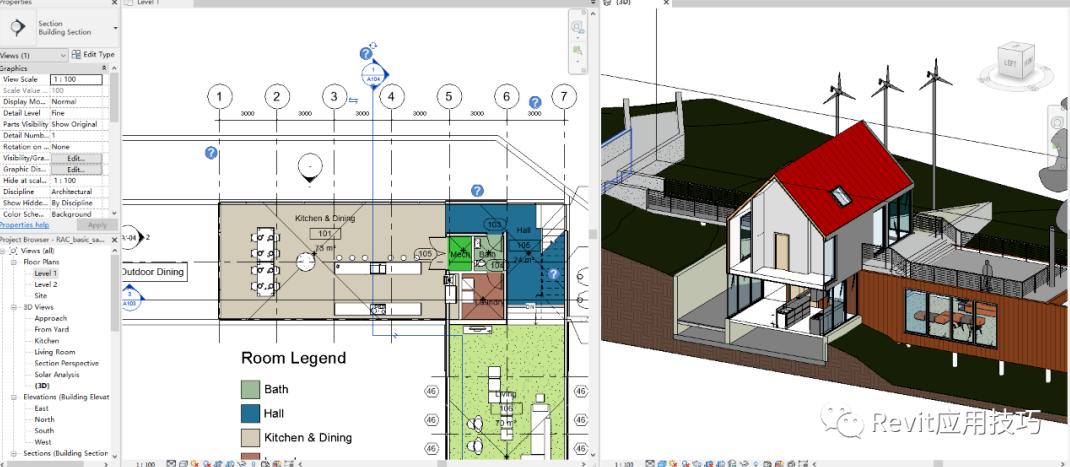Toggle Temporary Hide/Isolate glasses in Level 1 bar
The image size is (1070, 467).
click(x=241, y=464)
